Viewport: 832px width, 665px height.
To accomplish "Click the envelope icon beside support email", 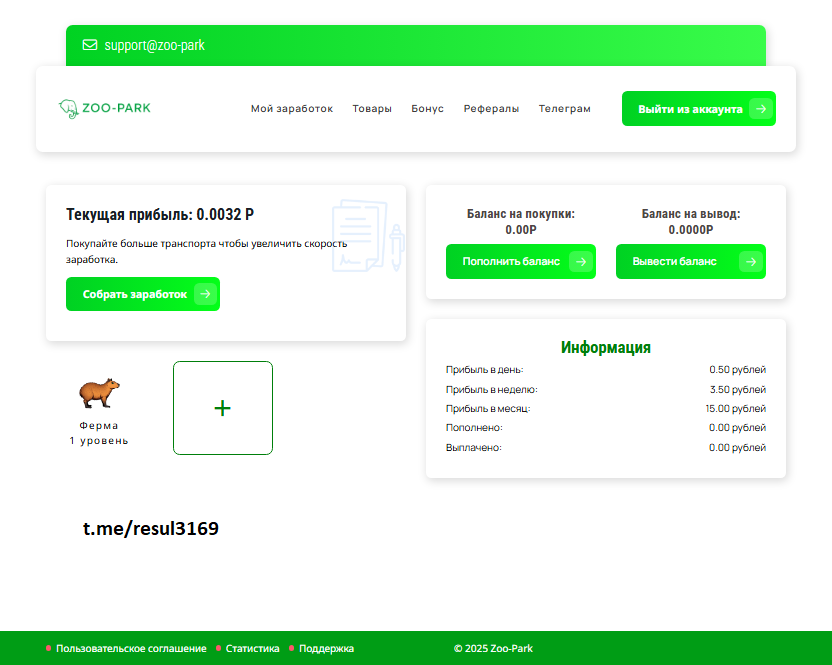I will point(90,45).
